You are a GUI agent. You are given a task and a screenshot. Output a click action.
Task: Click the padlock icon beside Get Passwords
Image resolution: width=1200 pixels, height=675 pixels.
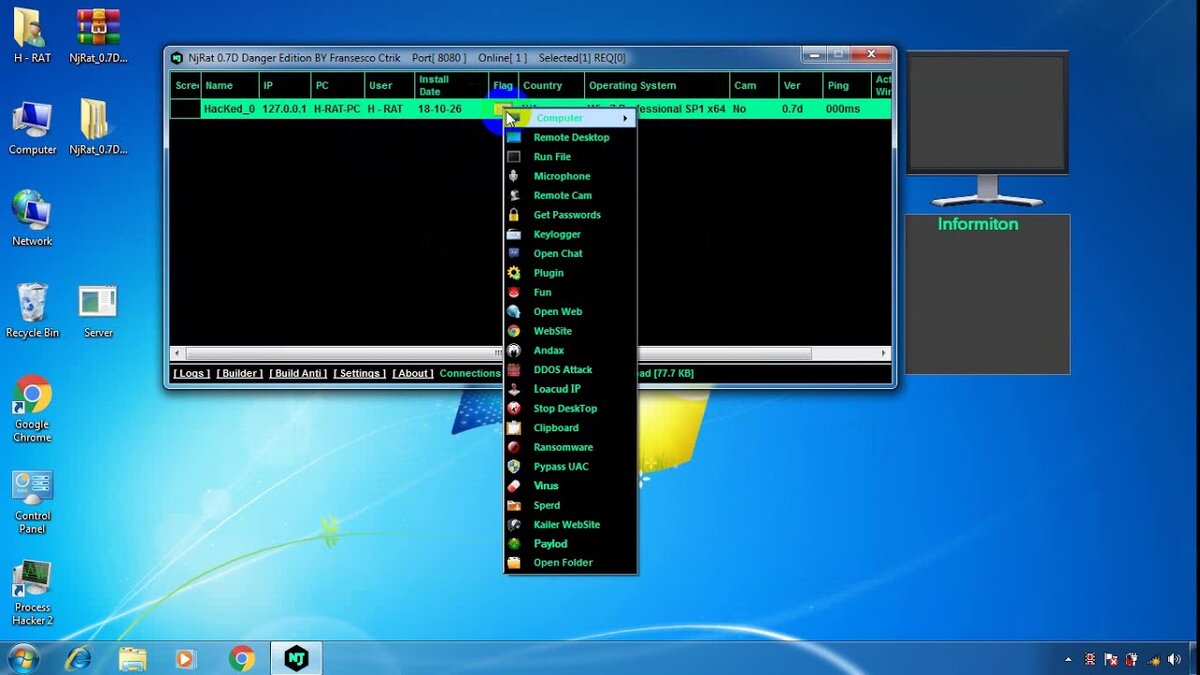[x=514, y=215]
